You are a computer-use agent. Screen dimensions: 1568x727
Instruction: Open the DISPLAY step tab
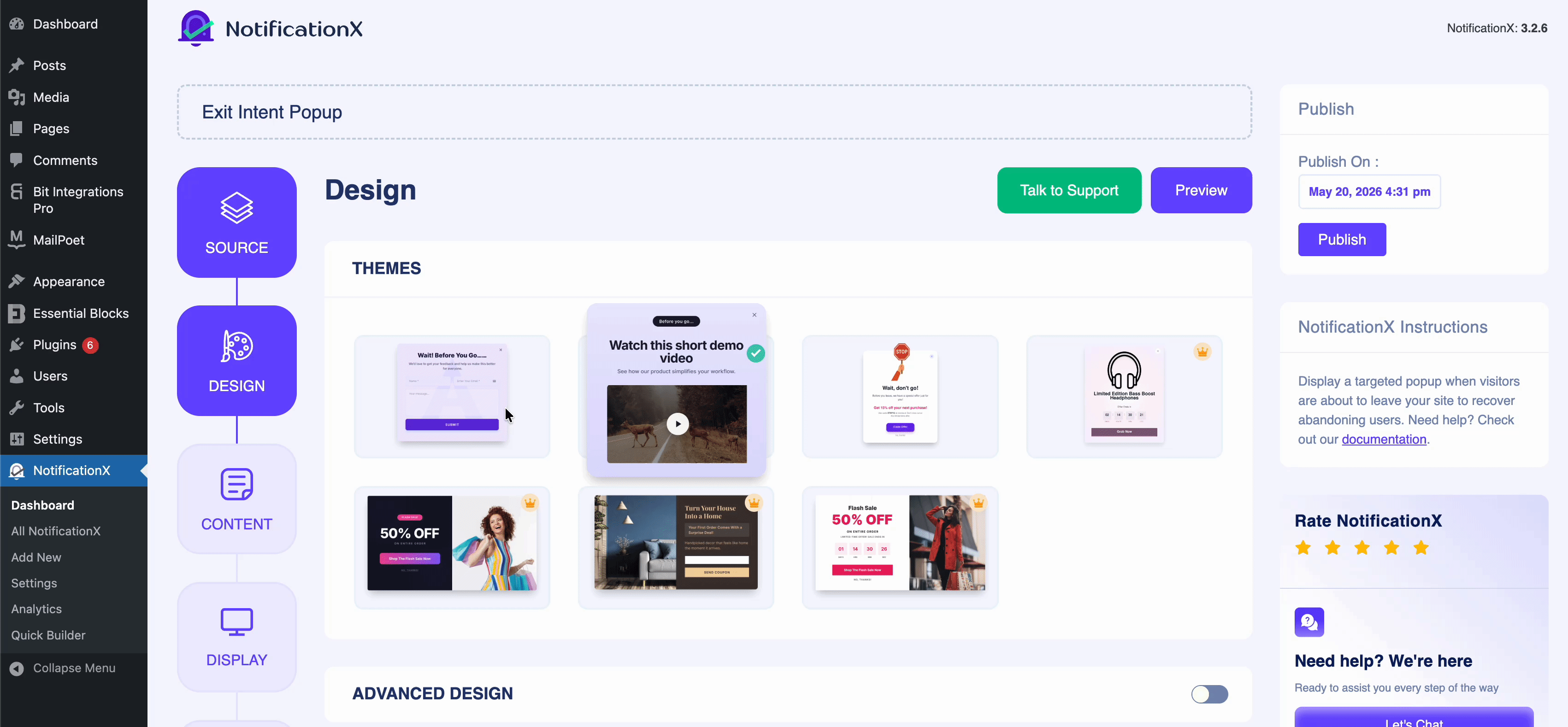pyautogui.click(x=237, y=636)
